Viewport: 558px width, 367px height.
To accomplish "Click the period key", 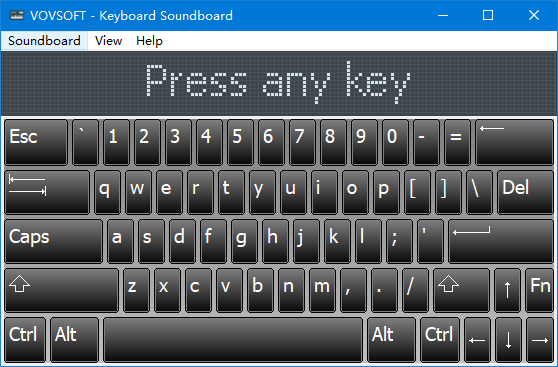I will click(x=384, y=290).
